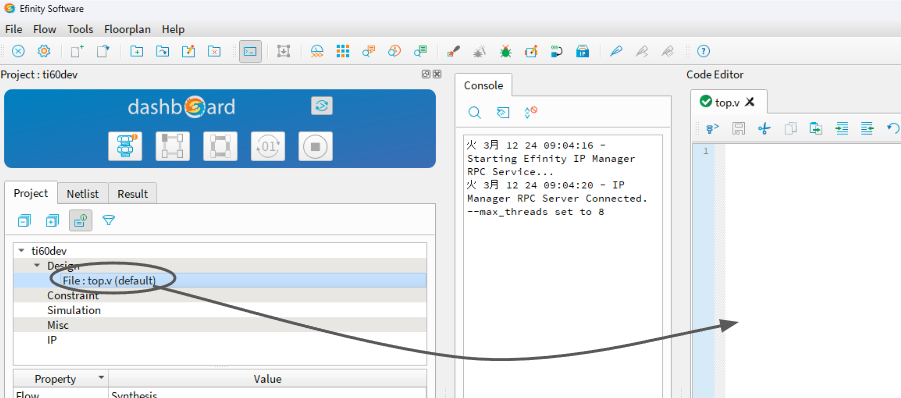Viewport: 901px width, 398px height.
Task: Click the green-tagged magnifier toolbar icon
Action: 420,51
